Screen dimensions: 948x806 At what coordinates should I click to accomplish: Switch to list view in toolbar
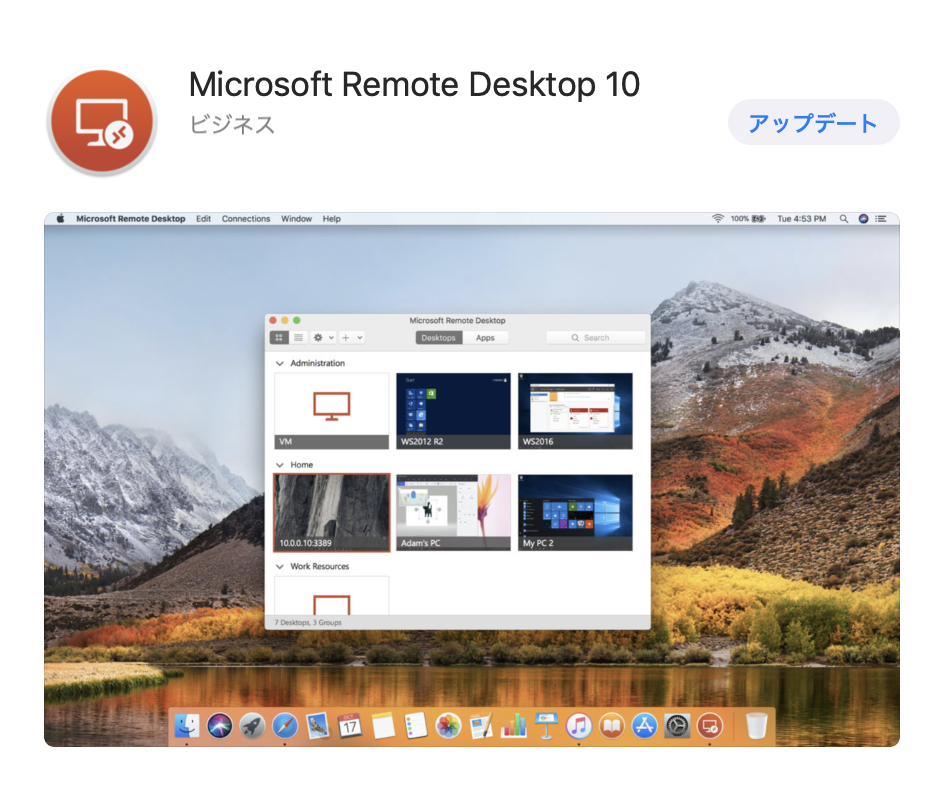[298, 337]
